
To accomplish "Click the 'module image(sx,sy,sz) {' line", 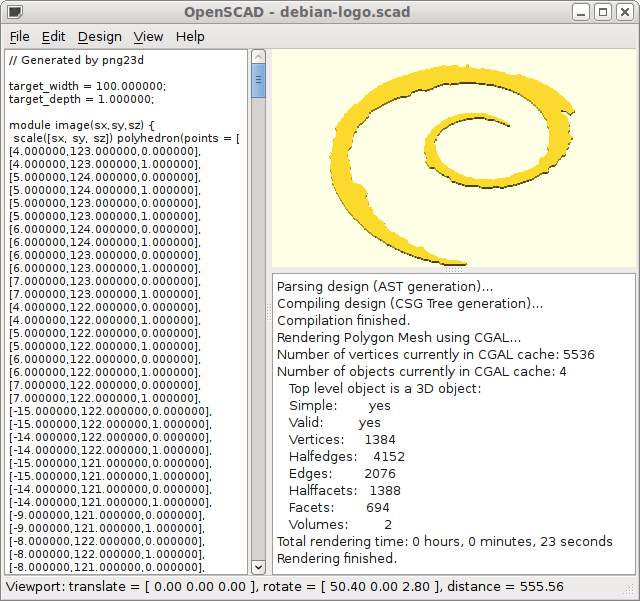I will pyautogui.click(x=82, y=125).
